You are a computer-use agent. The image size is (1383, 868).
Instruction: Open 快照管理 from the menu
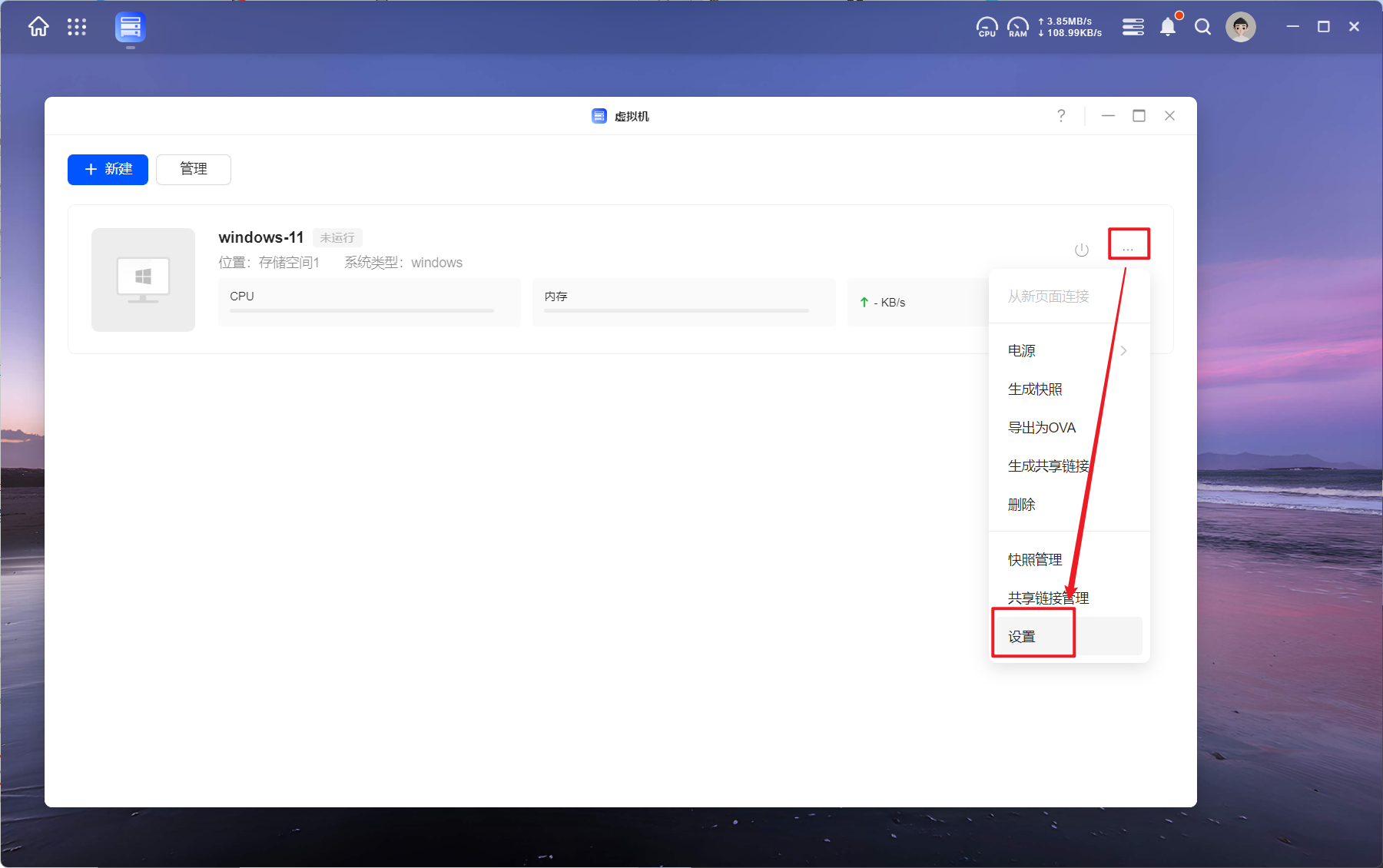[1035, 560]
